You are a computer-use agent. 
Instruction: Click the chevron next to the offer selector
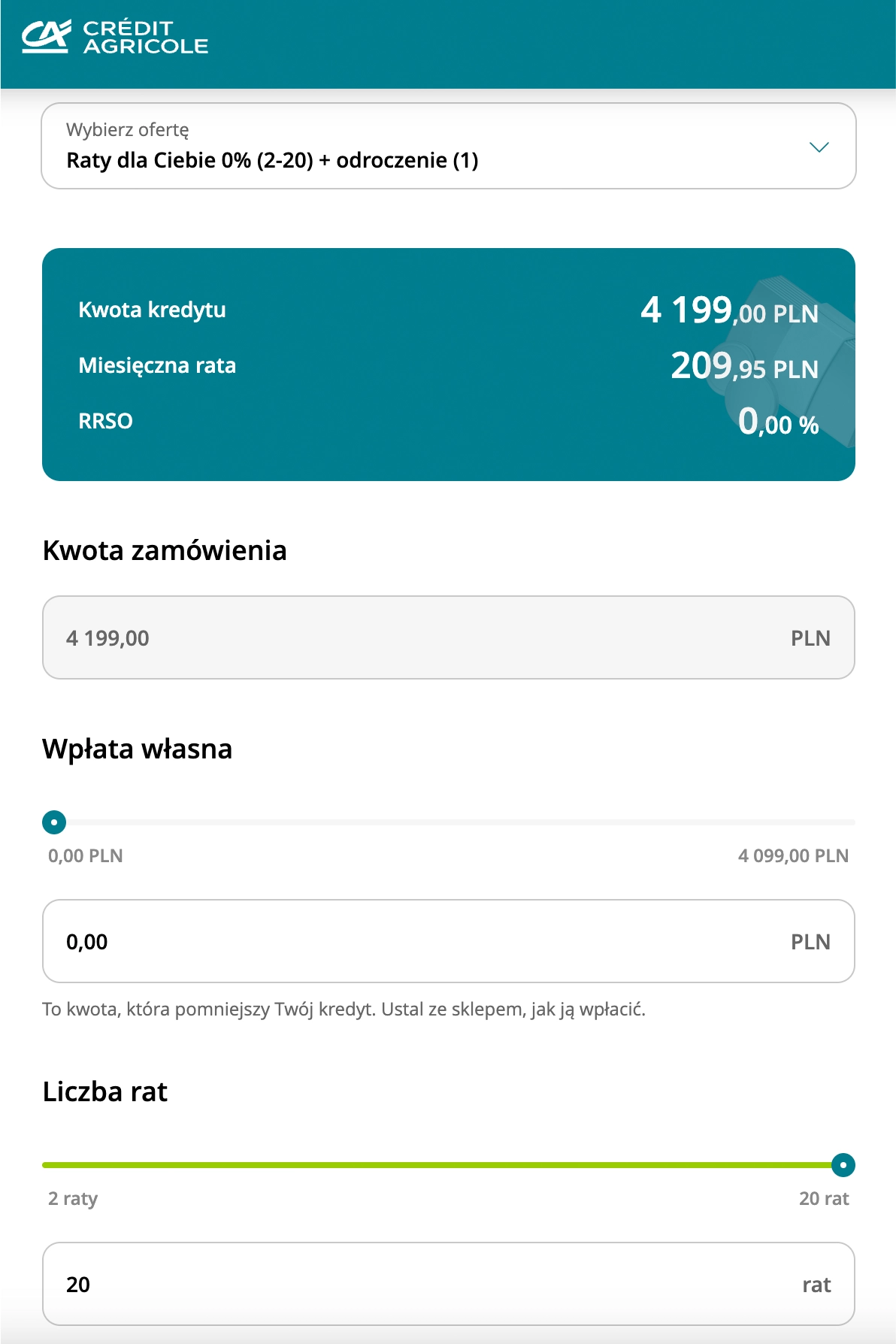pyautogui.click(x=821, y=147)
